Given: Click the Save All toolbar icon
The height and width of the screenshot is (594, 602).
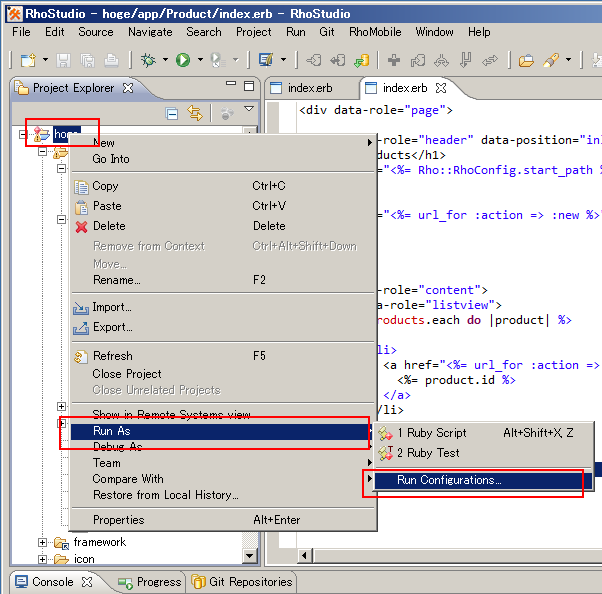Looking at the screenshot, I should (88, 60).
